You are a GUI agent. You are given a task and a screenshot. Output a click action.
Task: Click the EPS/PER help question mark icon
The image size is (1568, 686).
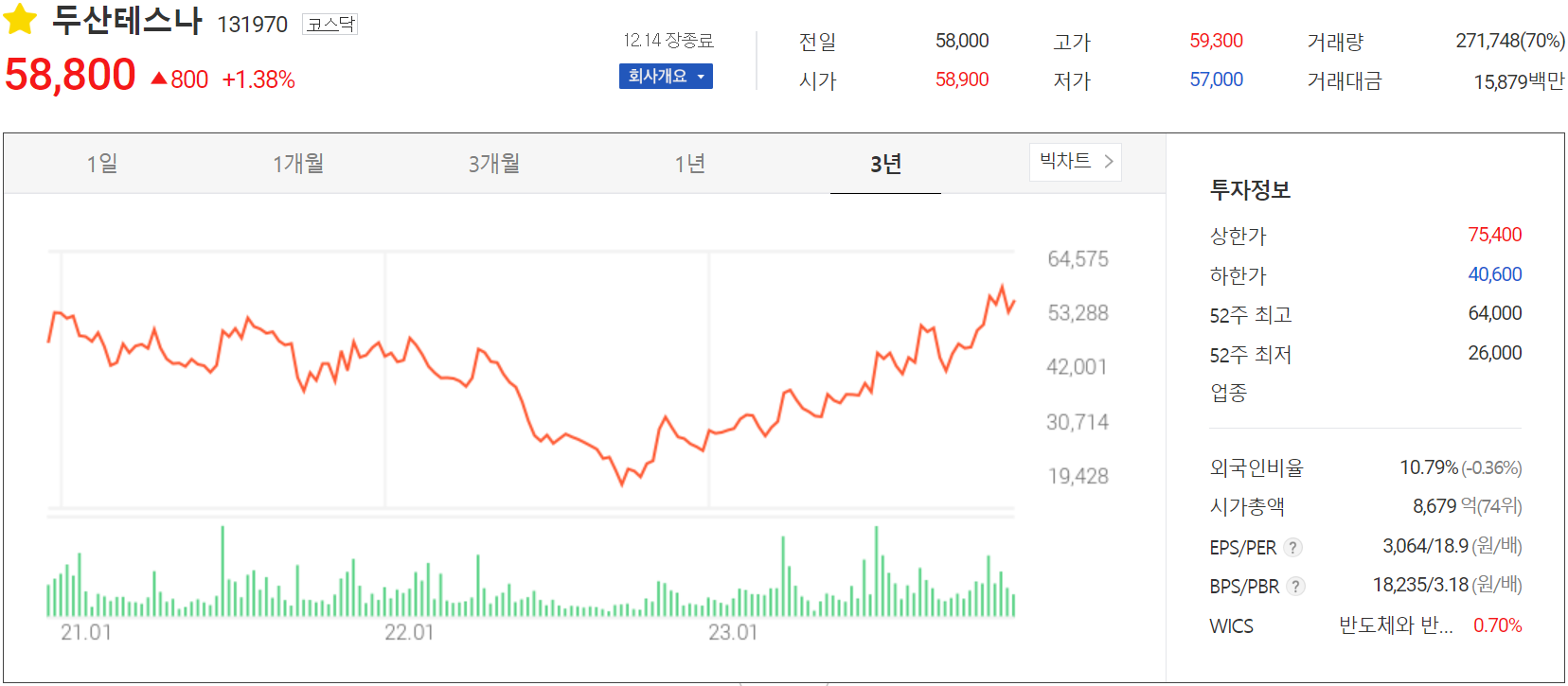(1293, 547)
